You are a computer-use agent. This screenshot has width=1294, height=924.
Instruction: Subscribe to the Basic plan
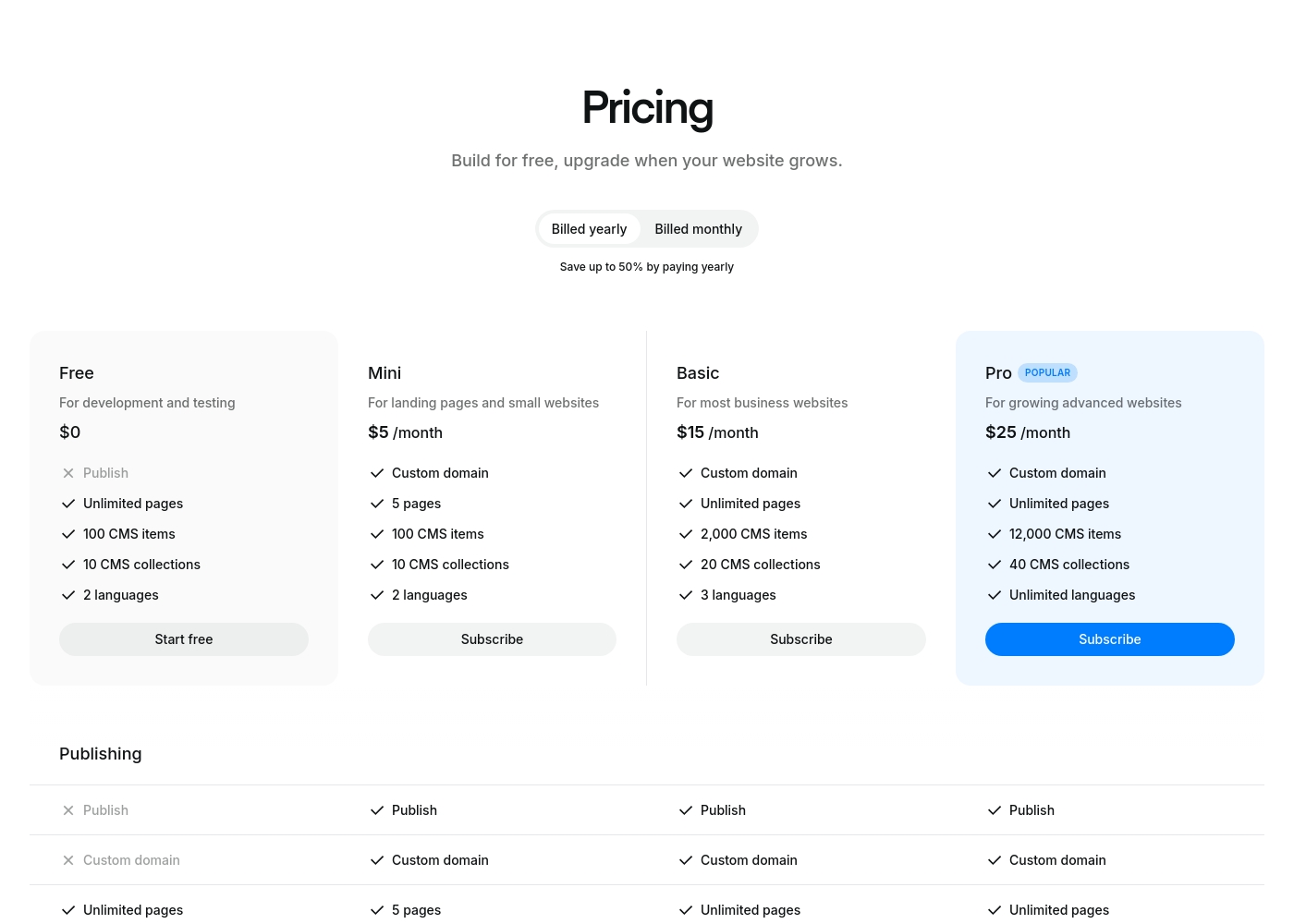[x=801, y=639]
